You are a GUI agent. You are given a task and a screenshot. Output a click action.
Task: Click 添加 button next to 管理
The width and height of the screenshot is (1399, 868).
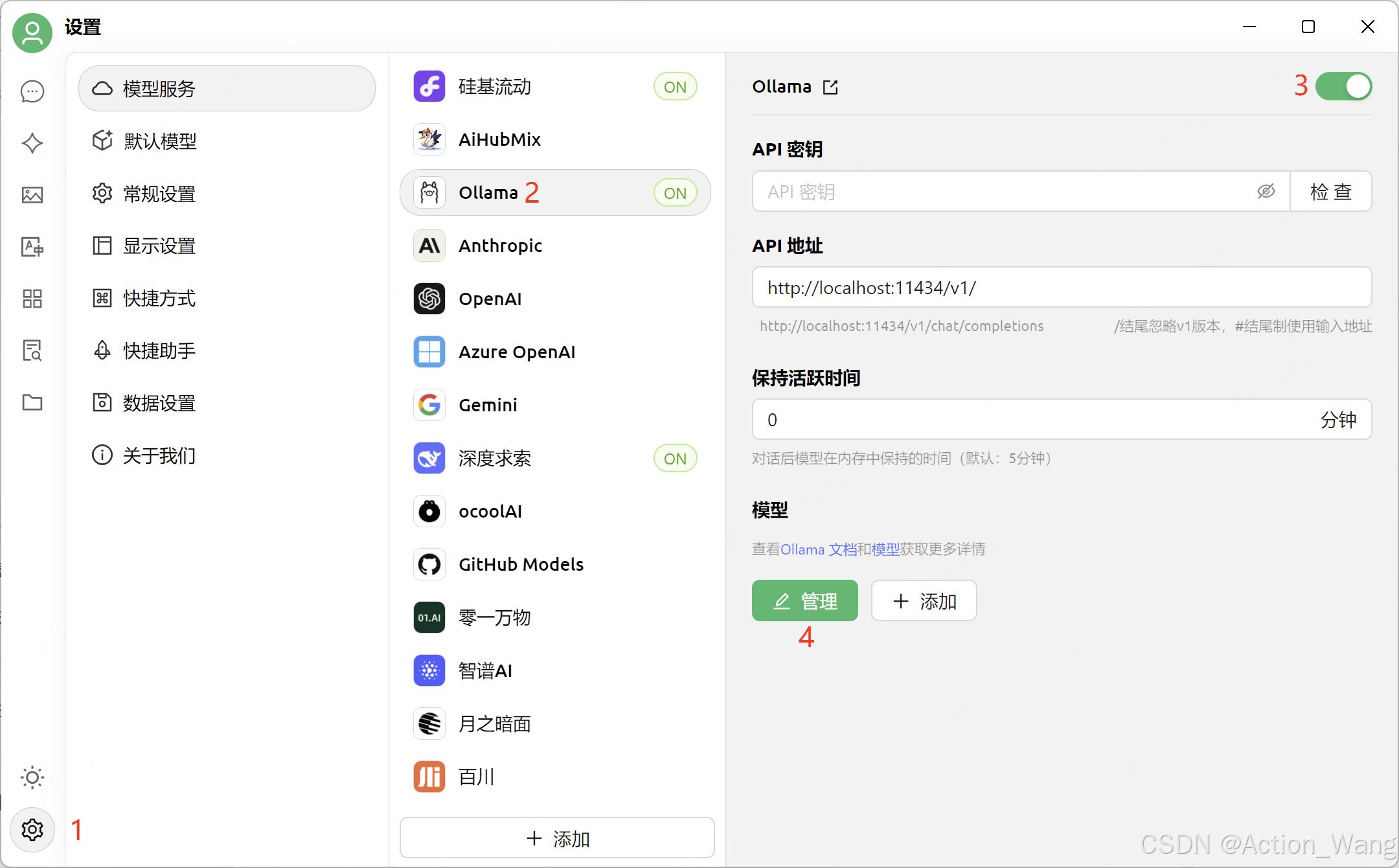coord(924,601)
